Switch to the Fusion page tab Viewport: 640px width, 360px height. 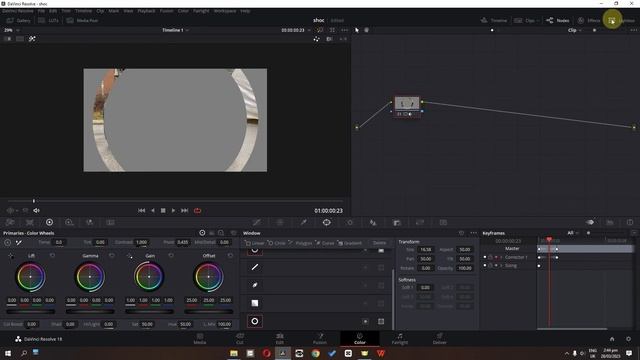[320, 338]
